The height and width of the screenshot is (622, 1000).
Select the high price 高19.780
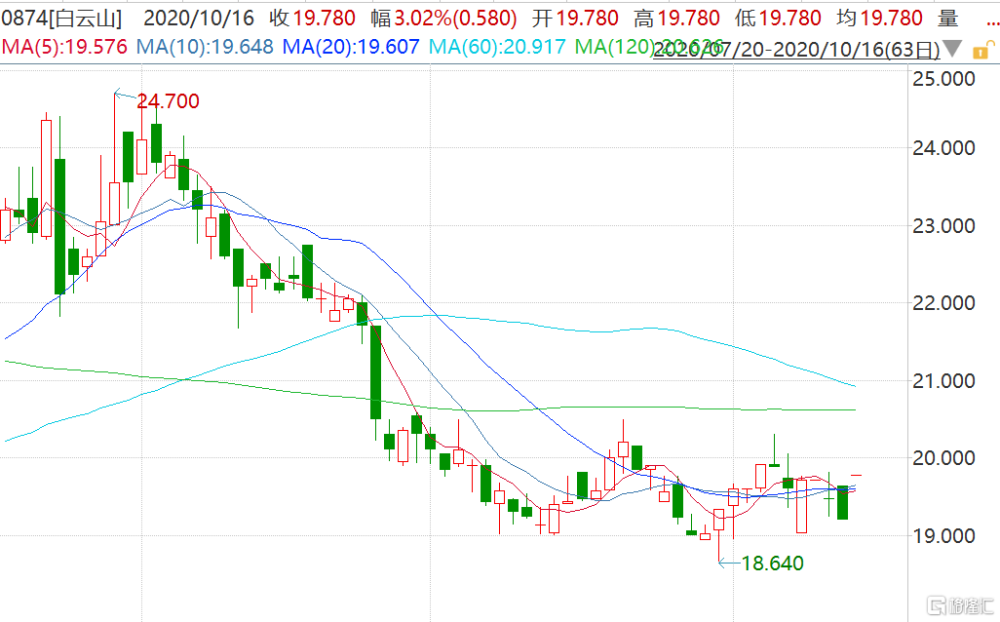677,18
